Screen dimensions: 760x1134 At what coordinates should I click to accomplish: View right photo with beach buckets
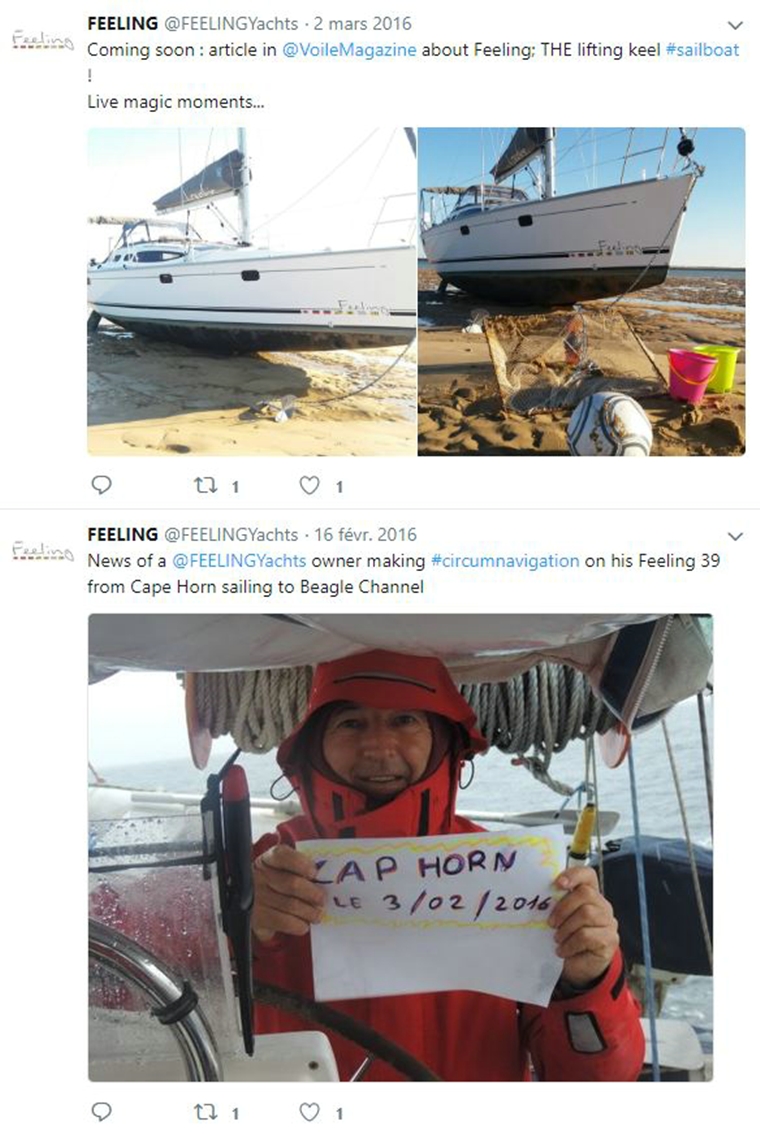[581, 291]
